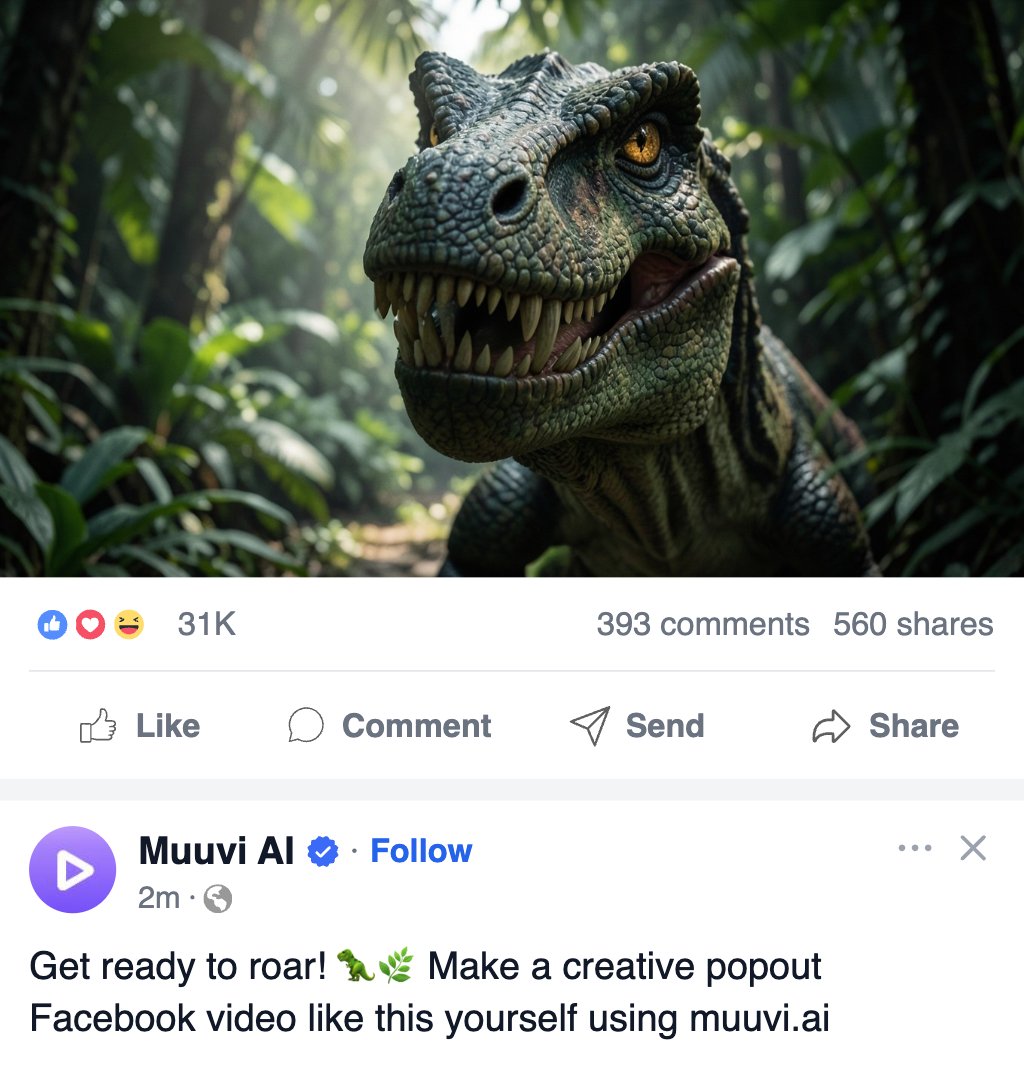Click the dinosaur video thumbnail
The height and width of the screenshot is (1071, 1024).
tap(512, 290)
